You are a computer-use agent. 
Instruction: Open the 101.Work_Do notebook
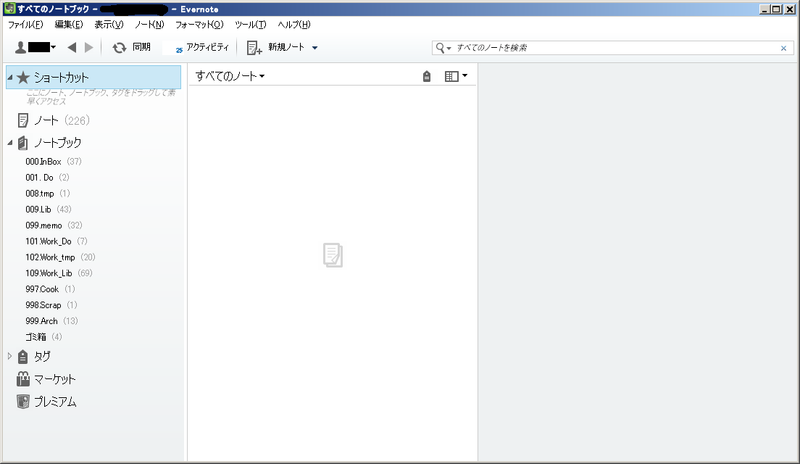tap(56, 241)
